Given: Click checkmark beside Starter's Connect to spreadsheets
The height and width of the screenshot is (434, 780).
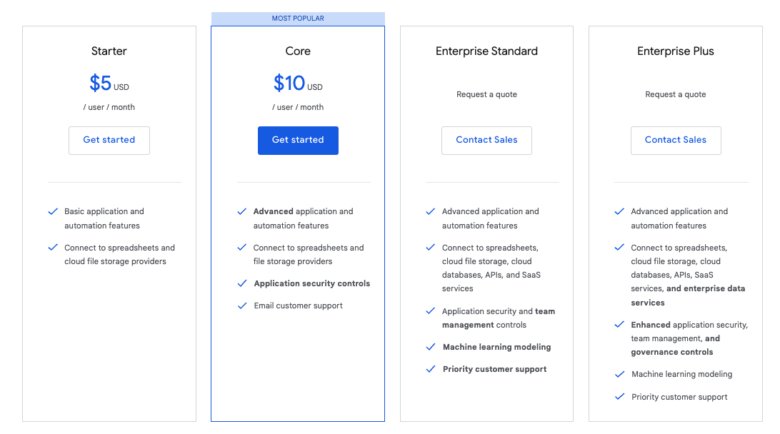Looking at the screenshot, I should (53, 247).
